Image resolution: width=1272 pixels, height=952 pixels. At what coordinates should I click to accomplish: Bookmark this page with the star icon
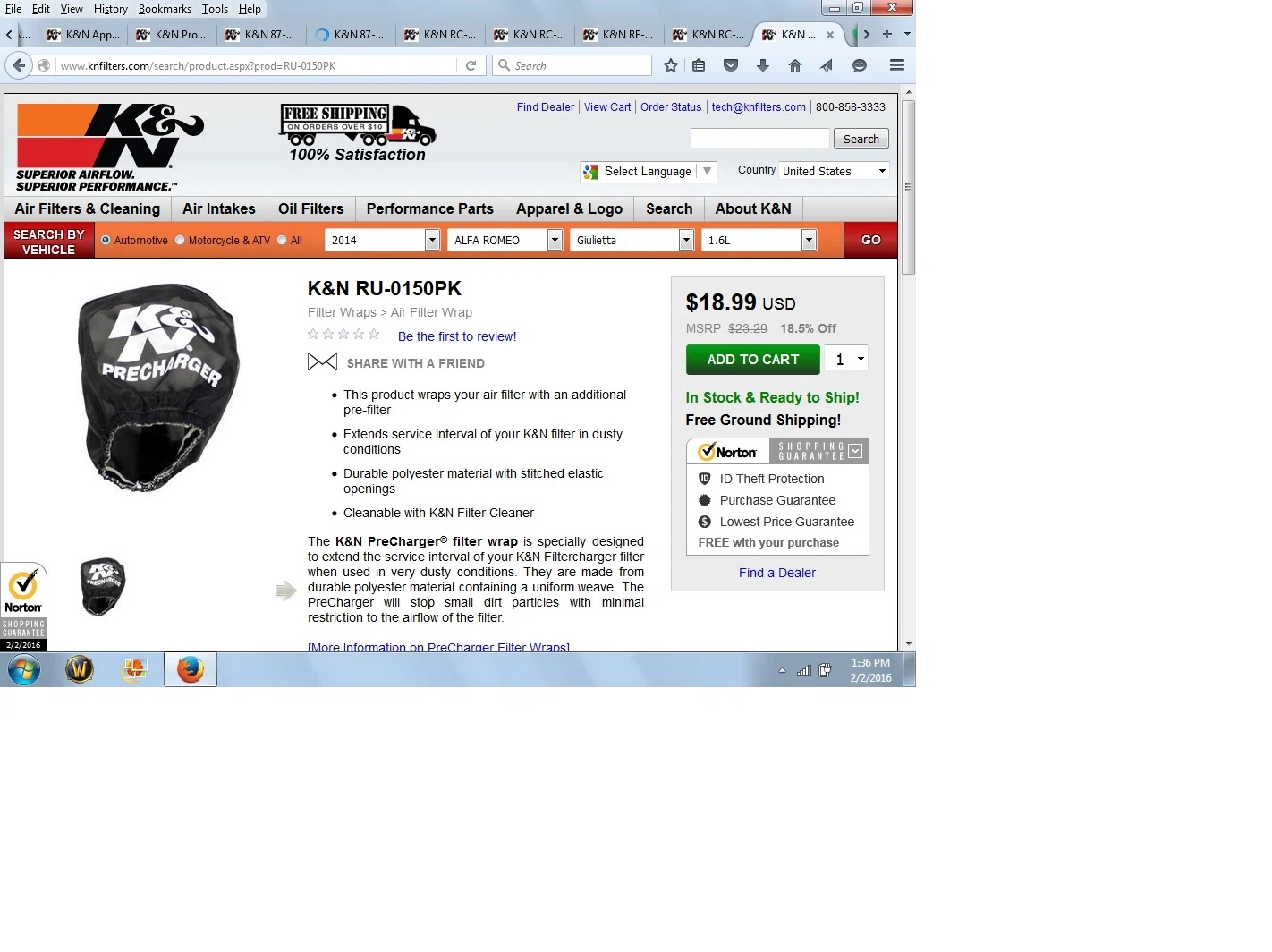[671, 65]
